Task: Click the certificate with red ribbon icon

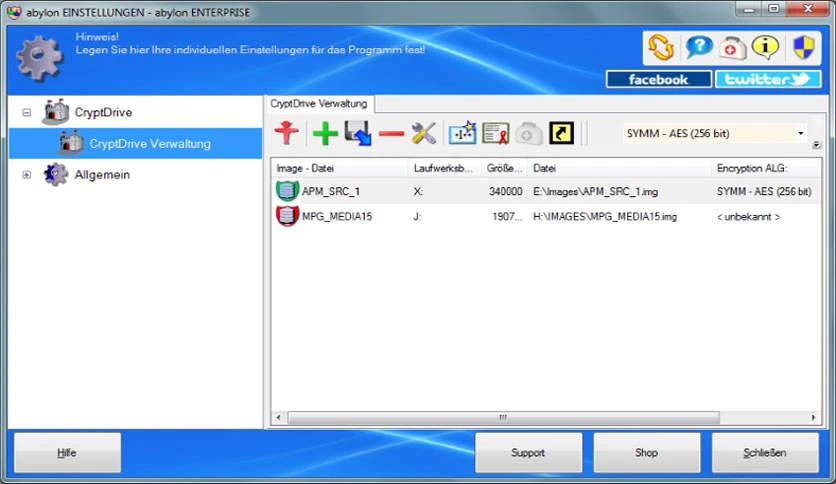Action: point(495,133)
